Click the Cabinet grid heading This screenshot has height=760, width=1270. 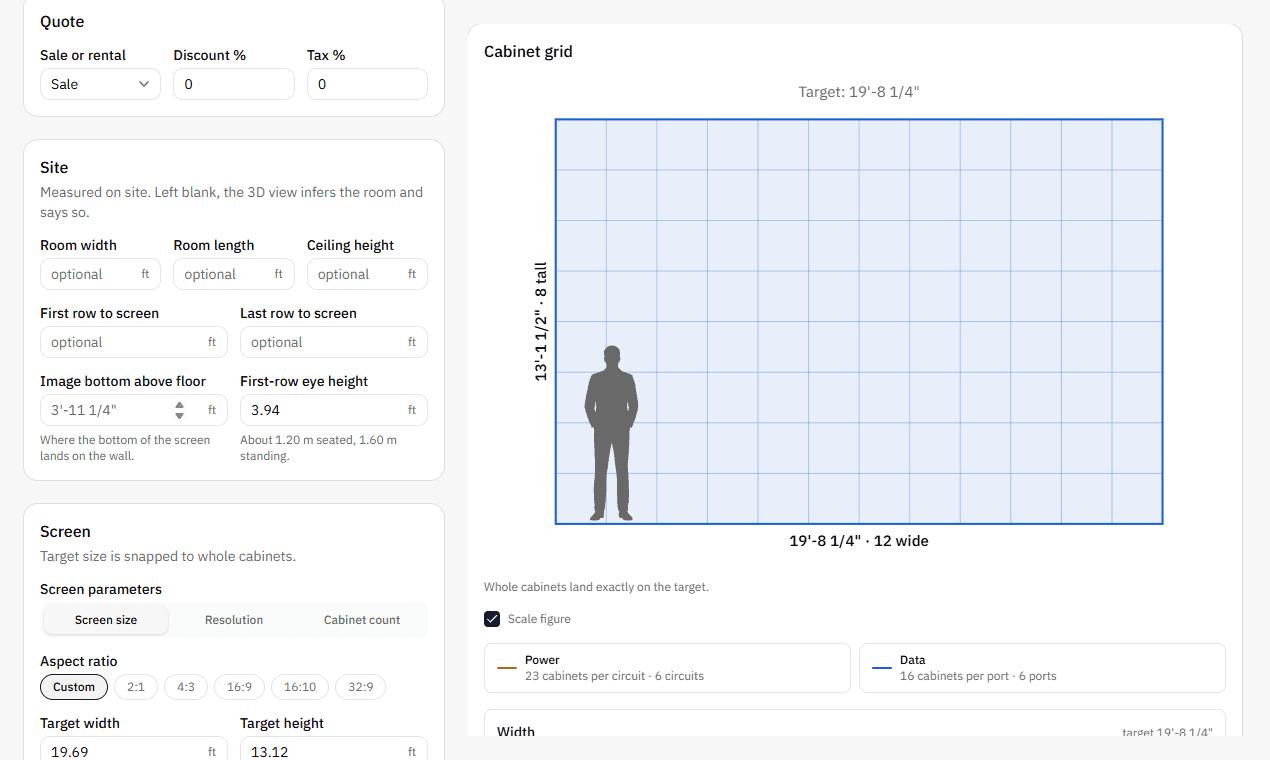click(528, 52)
